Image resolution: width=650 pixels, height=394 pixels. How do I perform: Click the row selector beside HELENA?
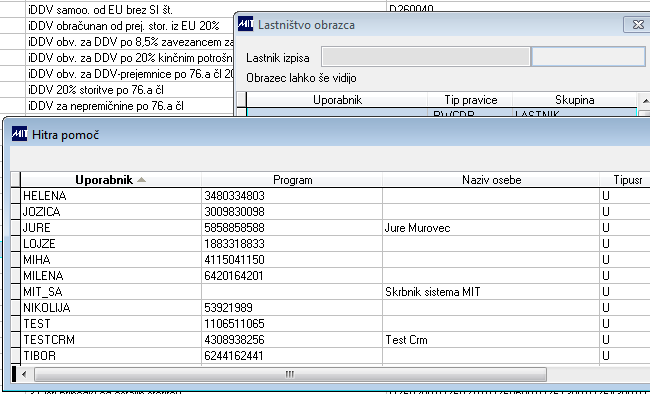[x=15, y=196]
